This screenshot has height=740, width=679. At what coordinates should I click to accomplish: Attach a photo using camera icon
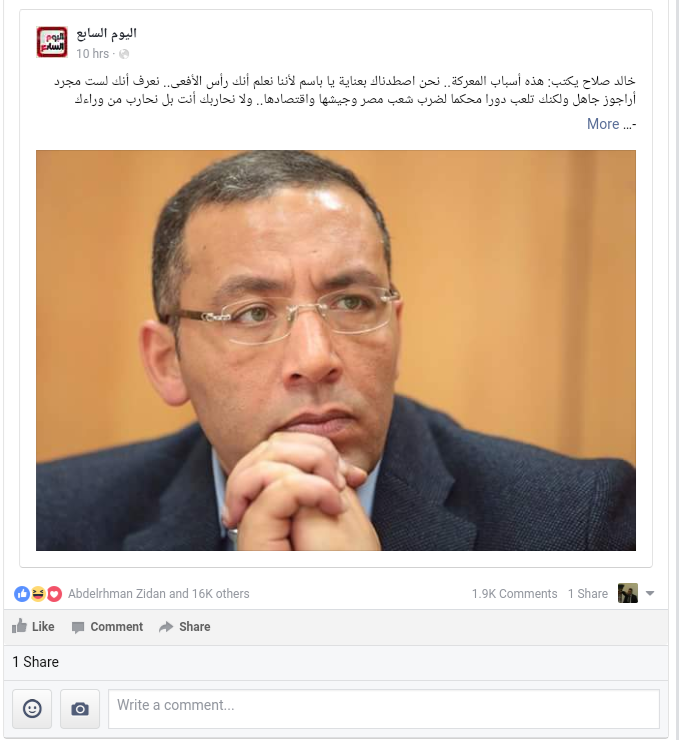[80, 709]
